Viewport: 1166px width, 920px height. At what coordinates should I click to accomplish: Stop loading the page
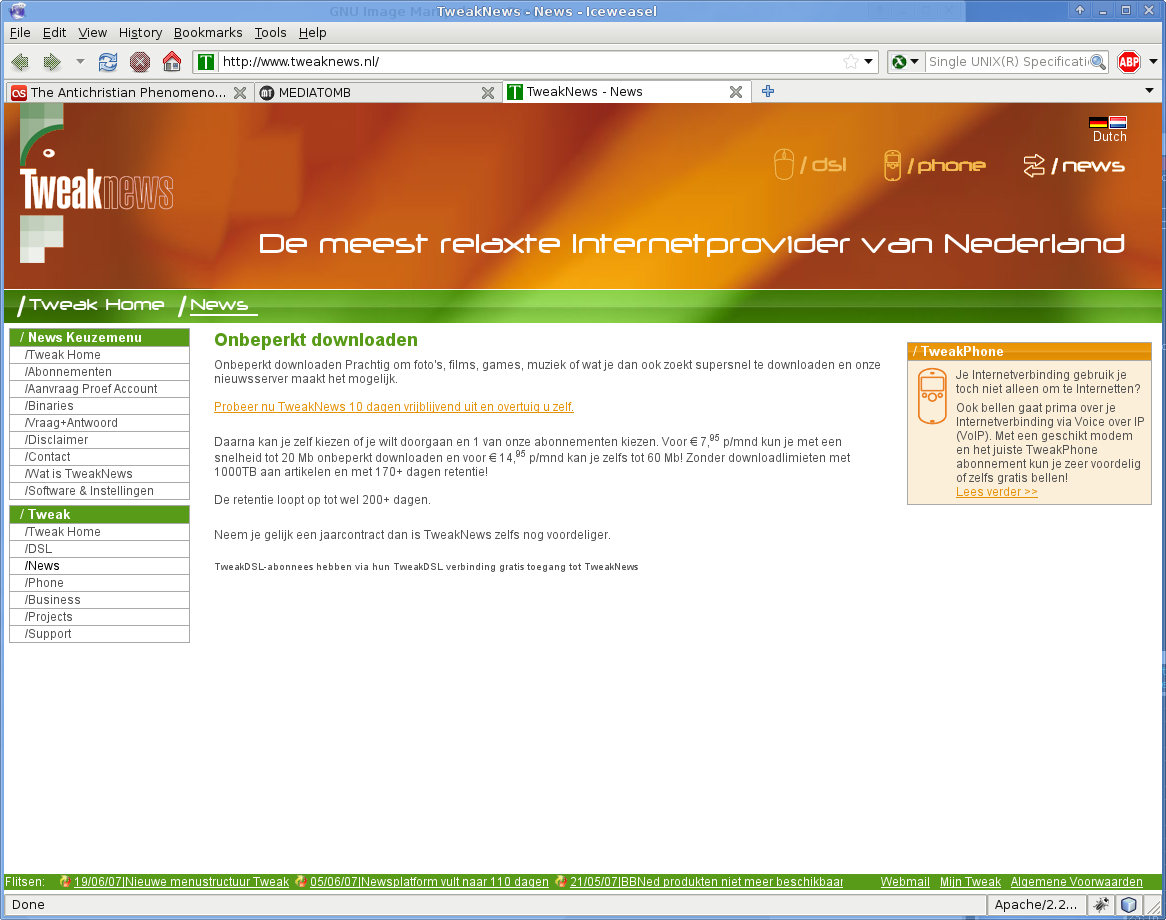140,62
